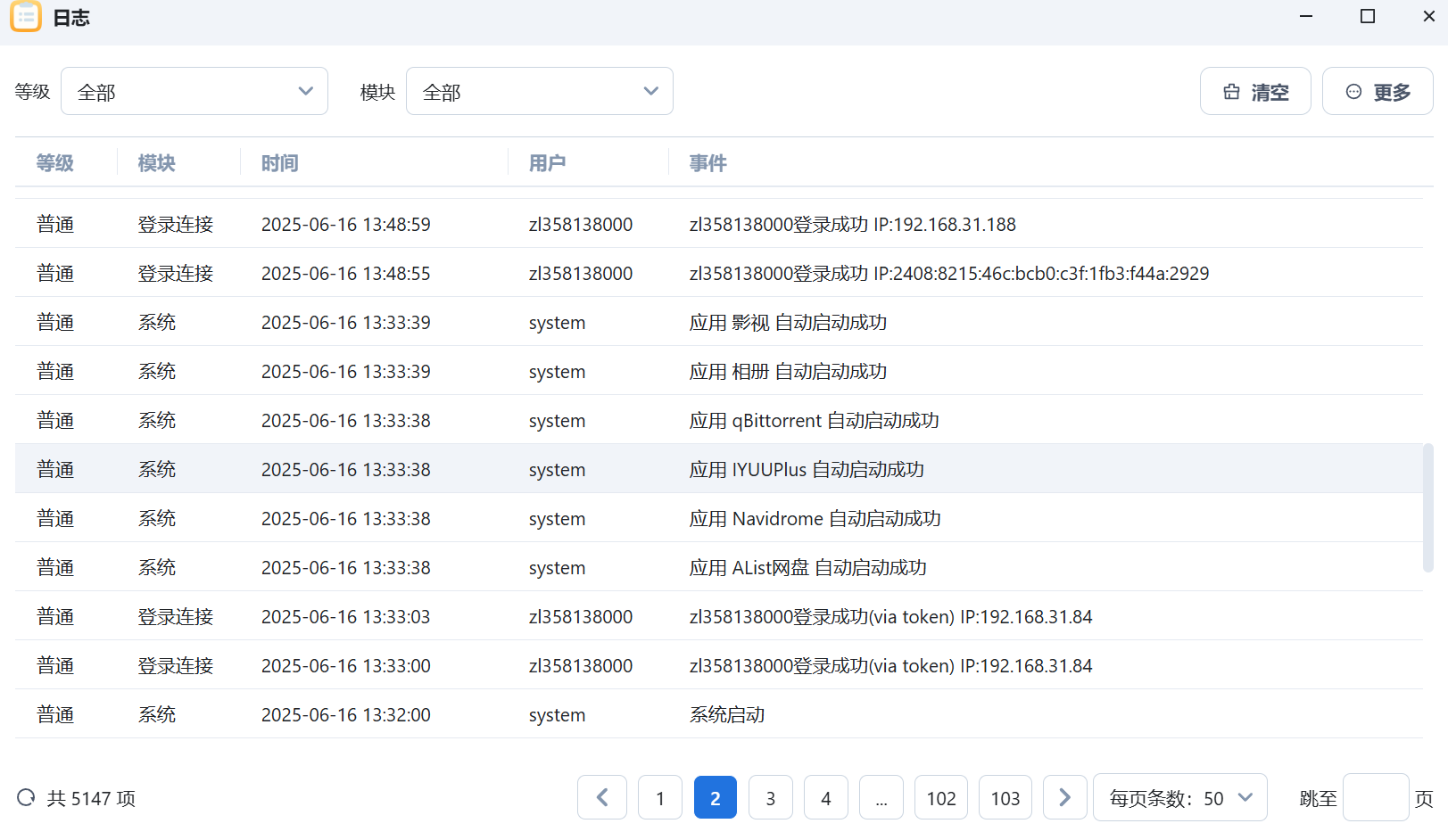1448x840 pixels.
Task: Click the 共 5147 项 total count text
Action: 91,798
